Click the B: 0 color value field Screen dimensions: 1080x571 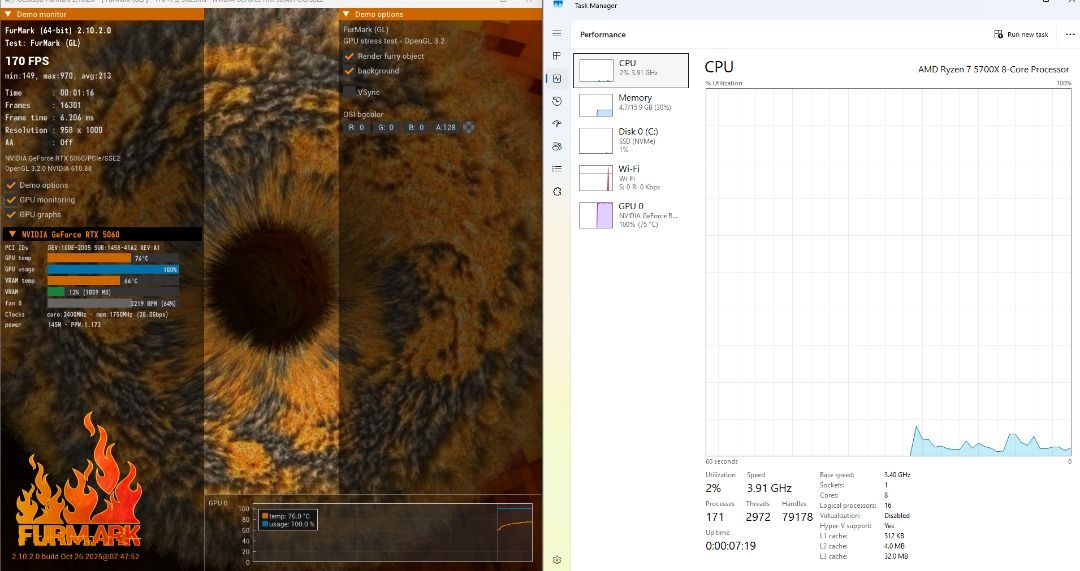[415, 127]
